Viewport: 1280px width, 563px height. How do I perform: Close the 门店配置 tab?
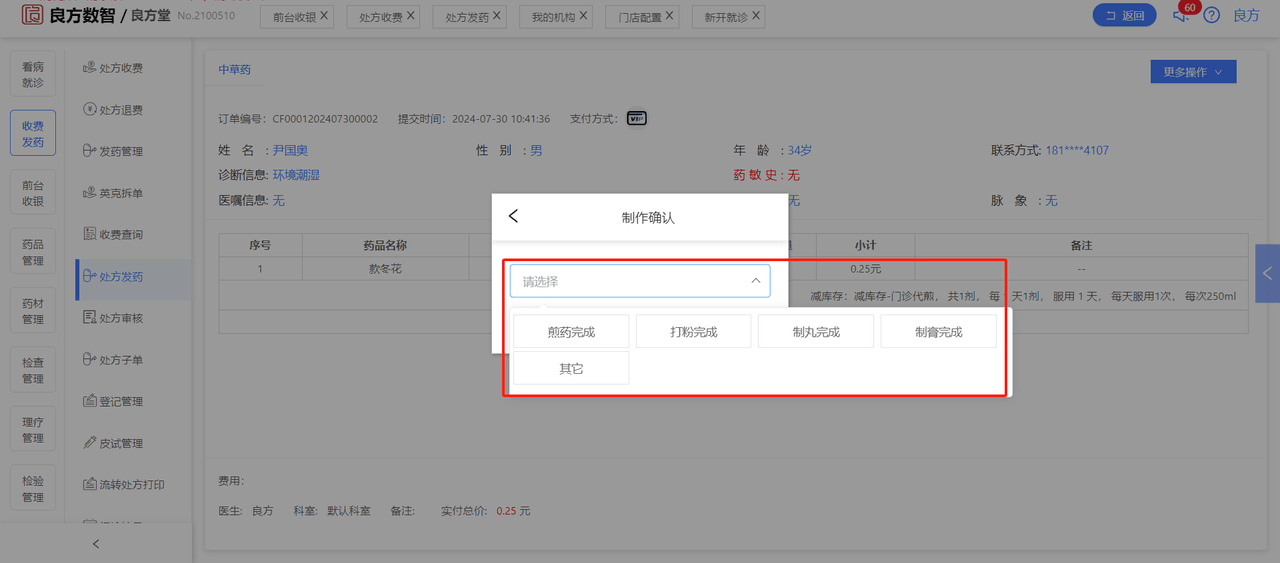click(669, 16)
